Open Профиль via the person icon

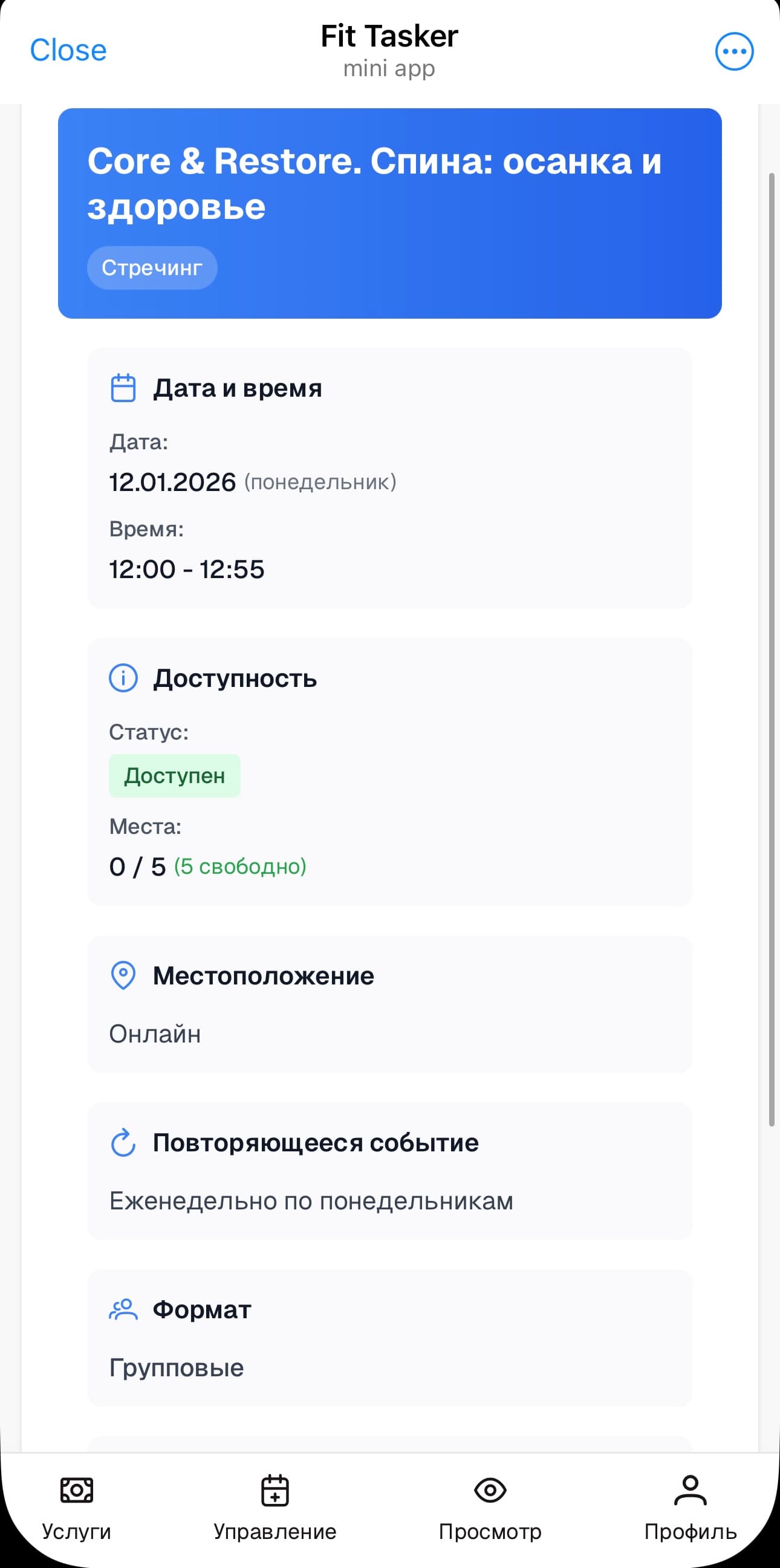(689, 1508)
